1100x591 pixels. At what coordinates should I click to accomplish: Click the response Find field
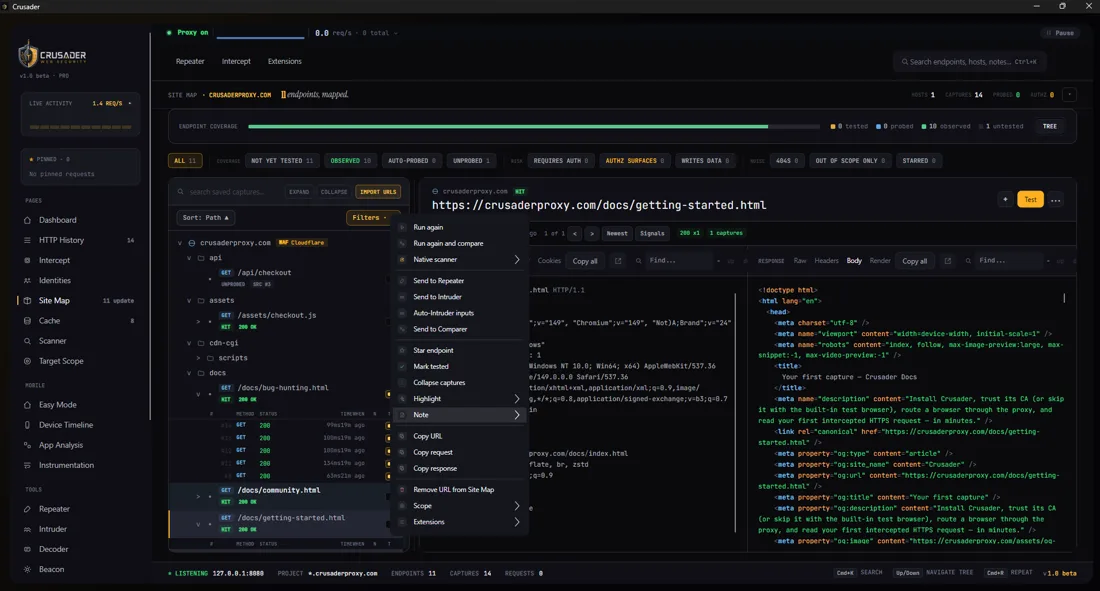(x=1008, y=260)
